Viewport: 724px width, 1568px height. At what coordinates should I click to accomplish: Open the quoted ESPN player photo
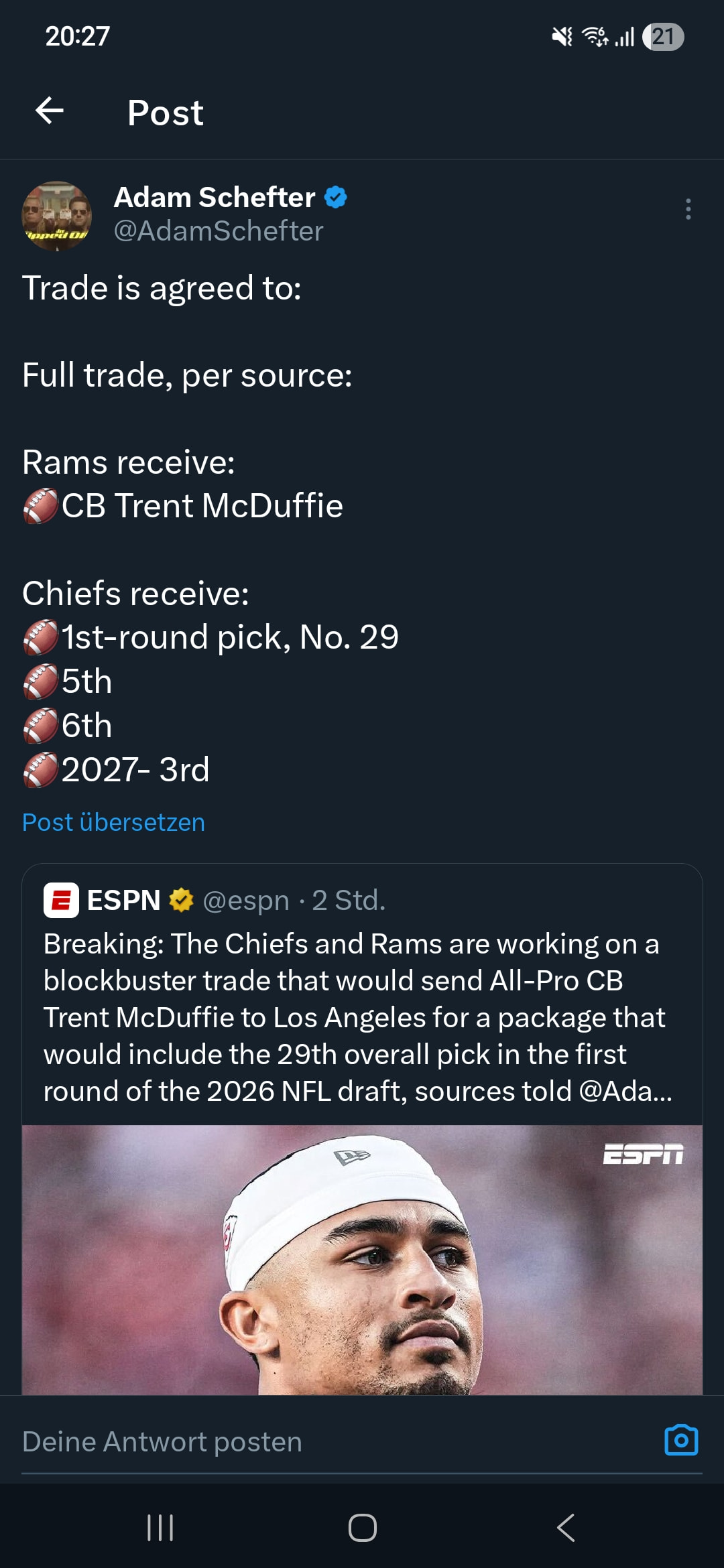pos(362,1260)
